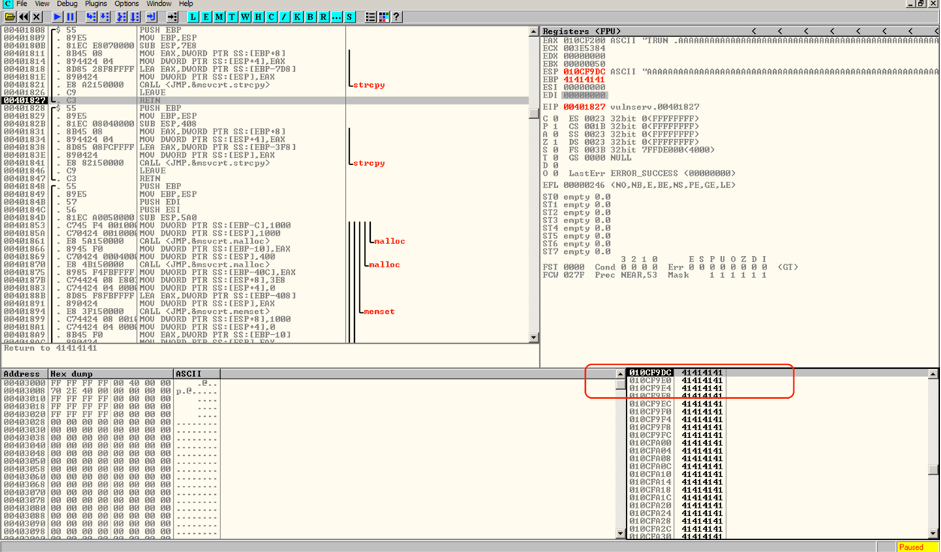Run the program with the play icon
The height and width of the screenshot is (552, 941).
tap(58, 17)
